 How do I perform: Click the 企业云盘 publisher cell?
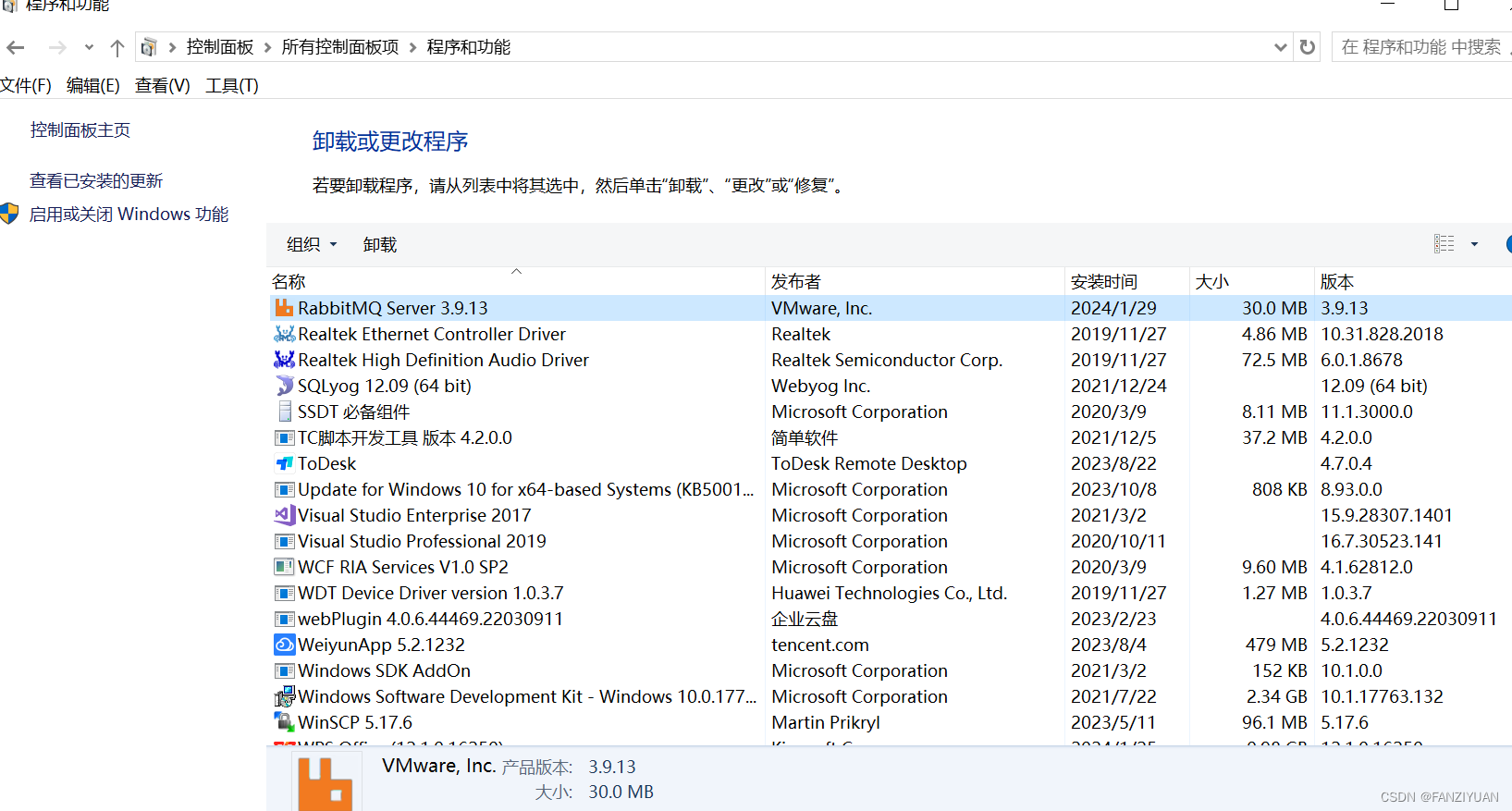coord(805,619)
